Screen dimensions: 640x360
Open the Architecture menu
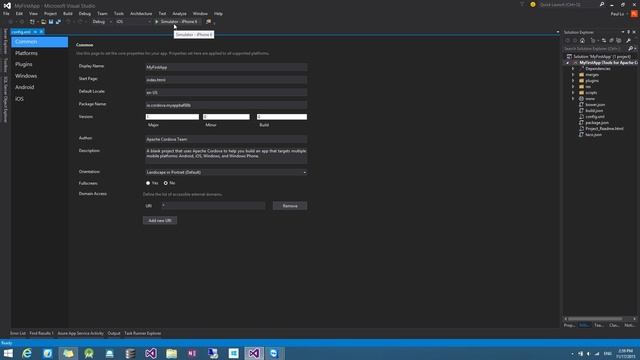point(141,13)
